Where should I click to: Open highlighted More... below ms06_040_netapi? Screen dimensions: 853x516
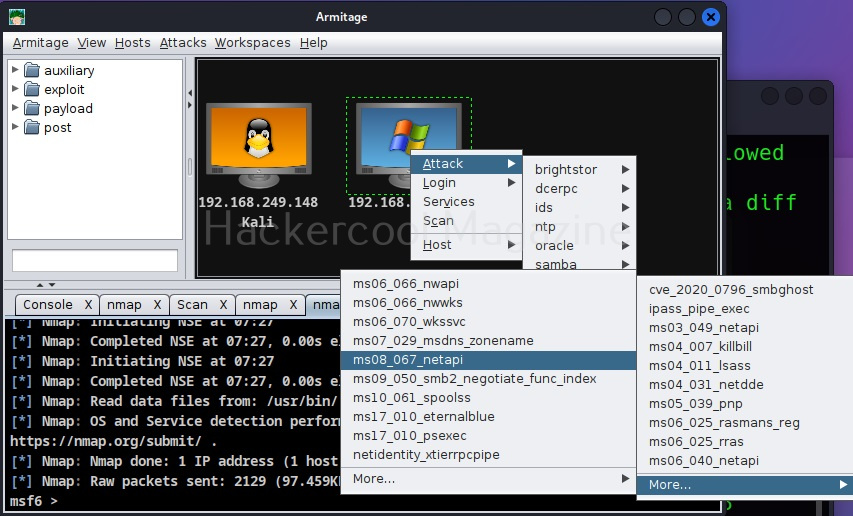point(745,485)
